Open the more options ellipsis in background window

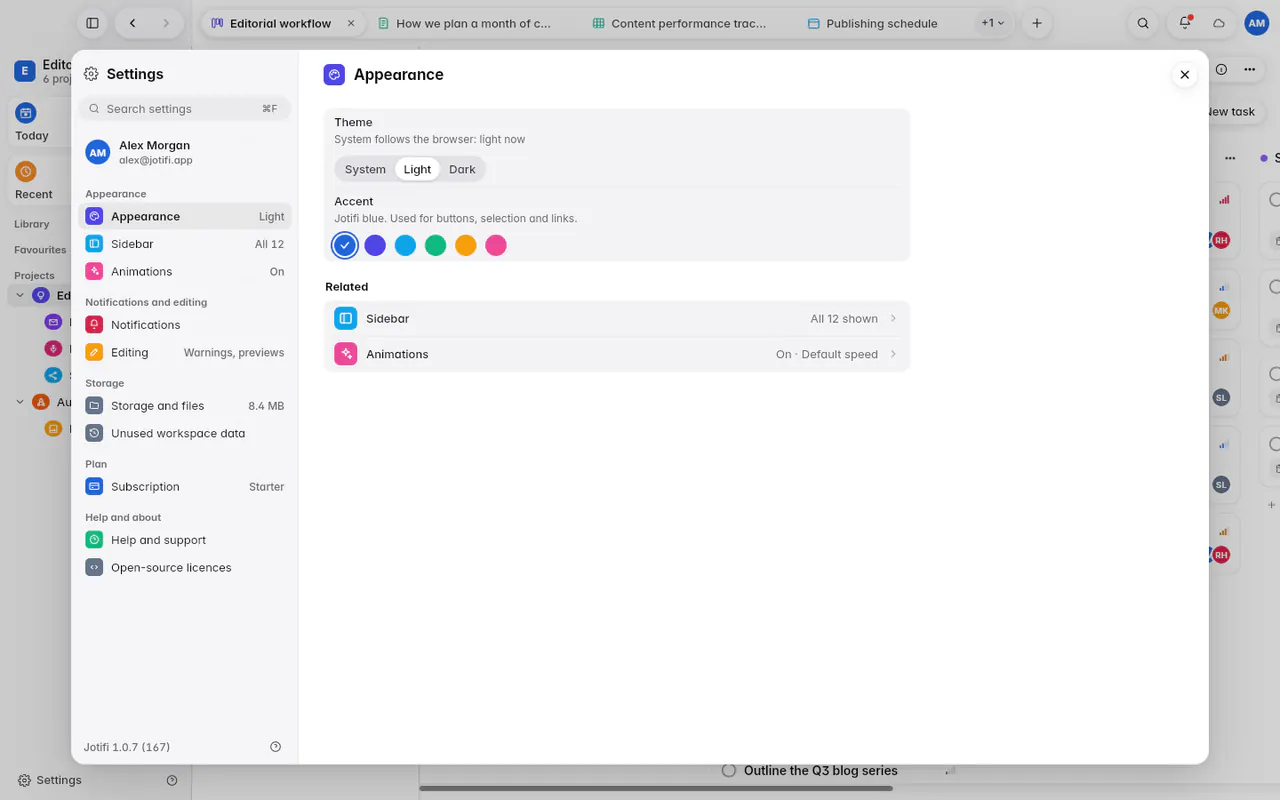point(1250,69)
